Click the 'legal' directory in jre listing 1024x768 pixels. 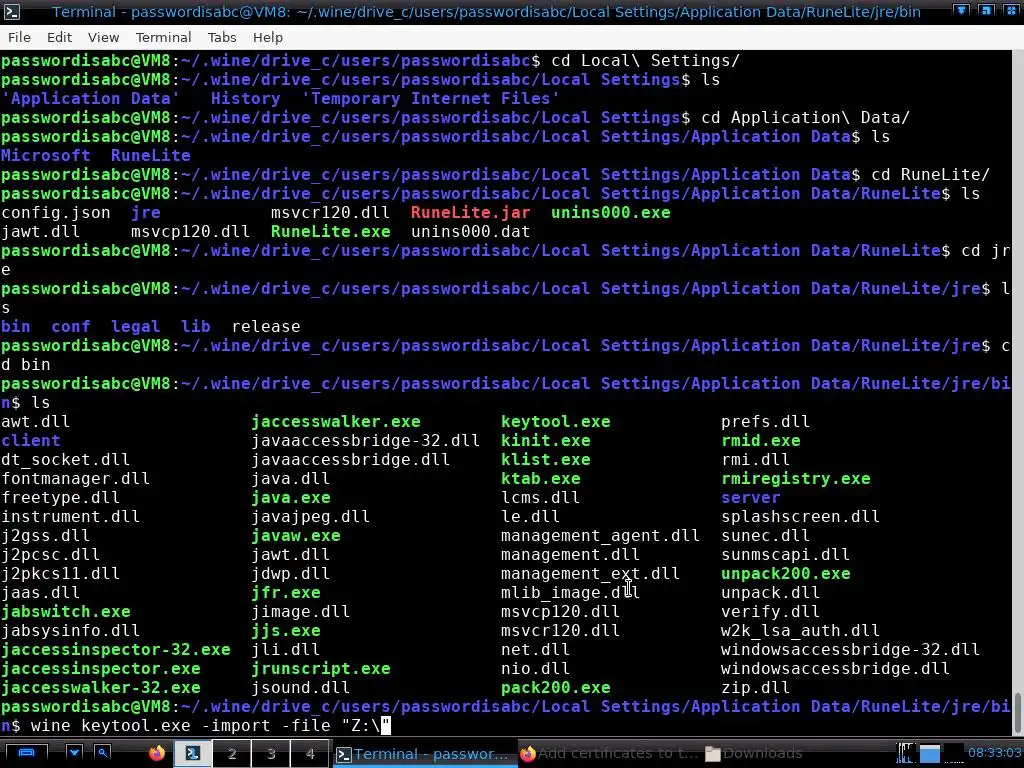click(x=135, y=327)
